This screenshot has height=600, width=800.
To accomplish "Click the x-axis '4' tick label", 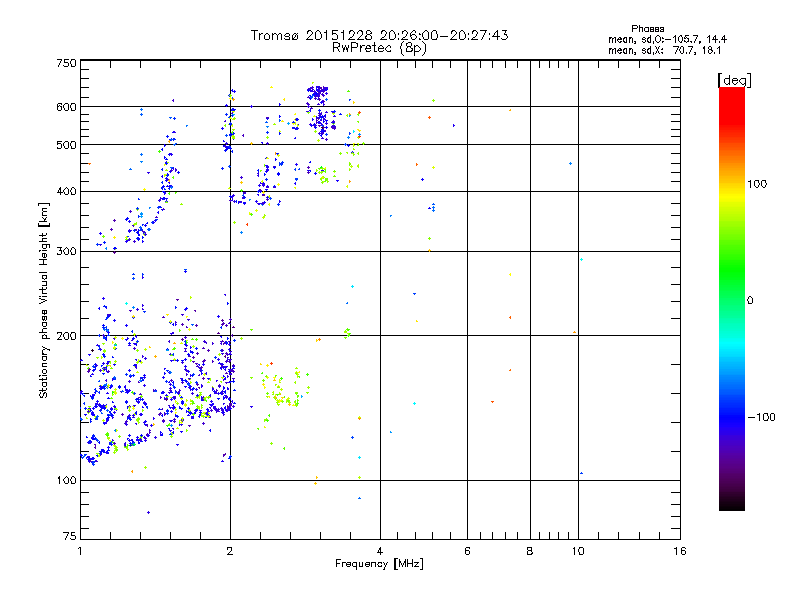I will [380, 551].
